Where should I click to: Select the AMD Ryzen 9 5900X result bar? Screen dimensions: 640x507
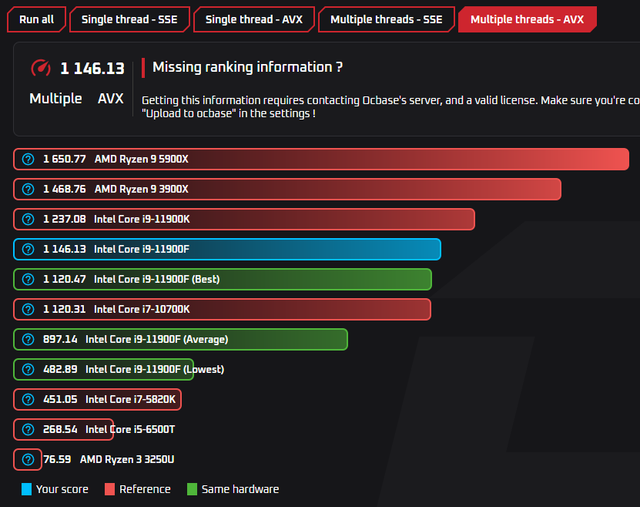coord(321,159)
